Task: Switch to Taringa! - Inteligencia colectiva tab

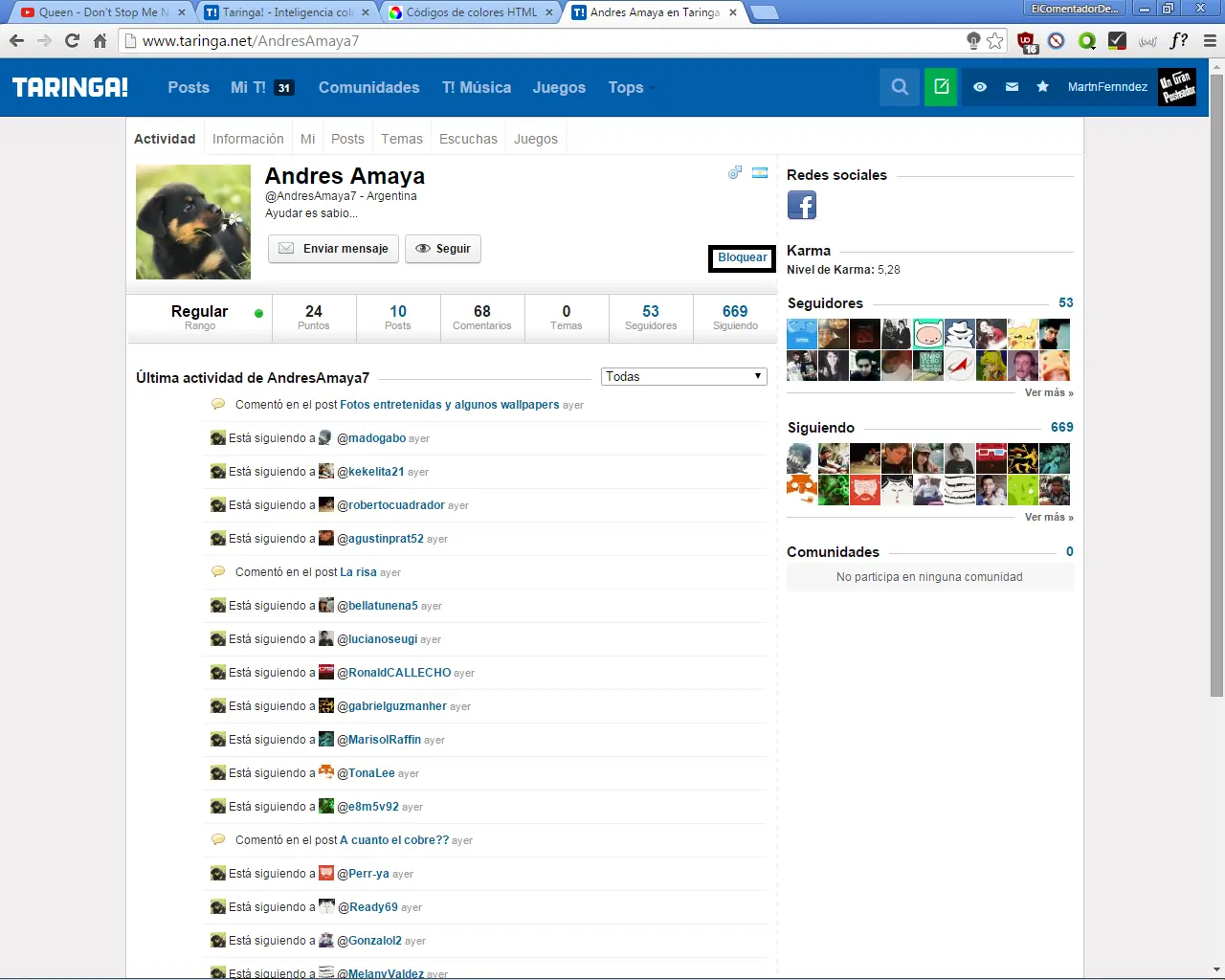Action: 286,12
